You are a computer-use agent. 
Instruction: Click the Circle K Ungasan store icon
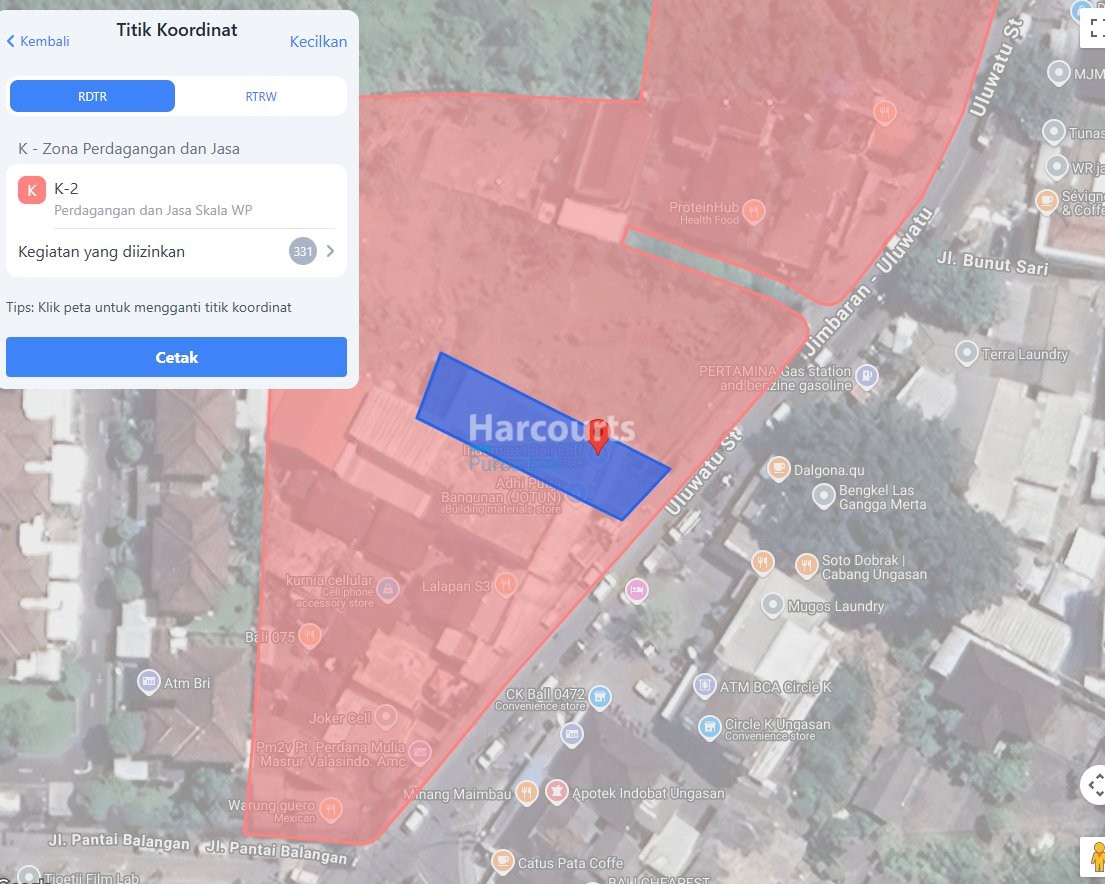(x=709, y=727)
